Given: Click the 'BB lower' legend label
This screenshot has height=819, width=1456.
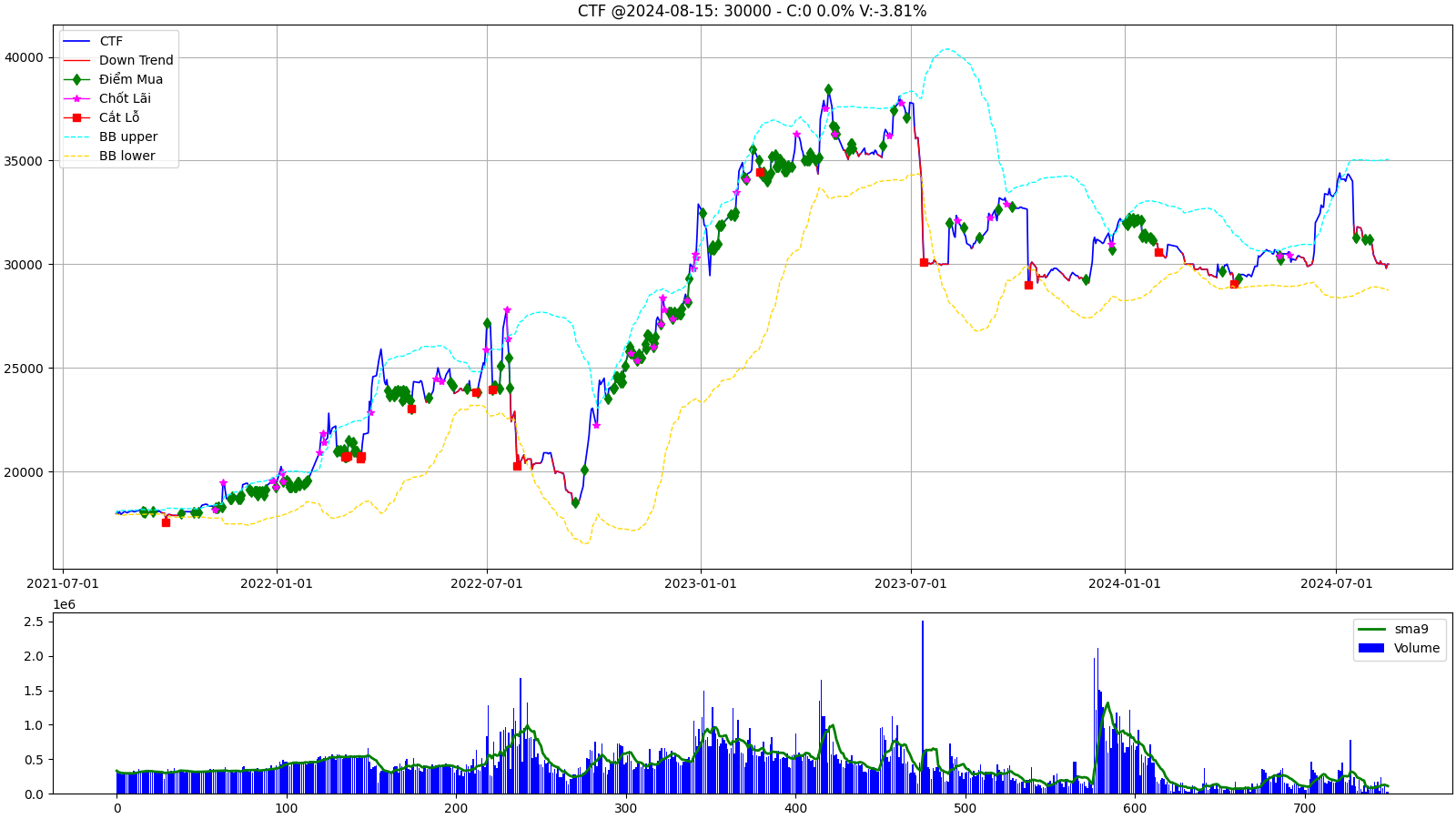Looking at the screenshot, I should coord(127,156).
